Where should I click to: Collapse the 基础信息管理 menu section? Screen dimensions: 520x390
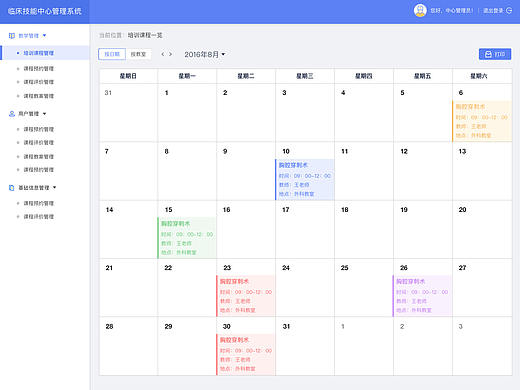pos(54,188)
